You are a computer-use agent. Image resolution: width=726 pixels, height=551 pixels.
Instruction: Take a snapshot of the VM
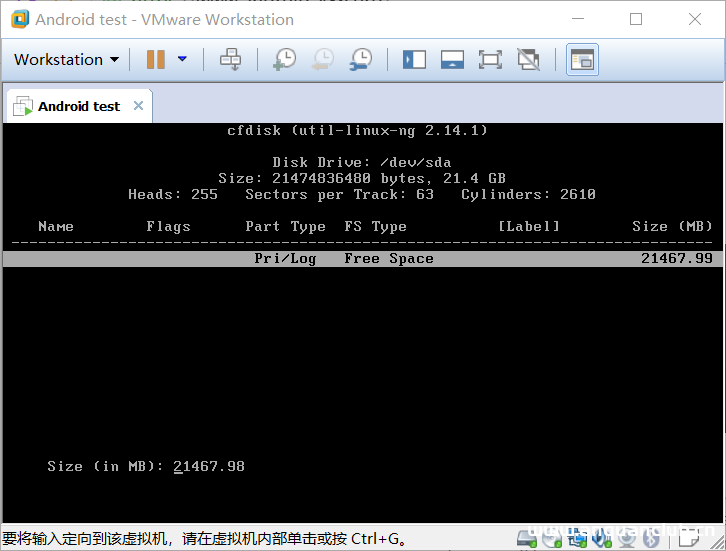click(285, 60)
